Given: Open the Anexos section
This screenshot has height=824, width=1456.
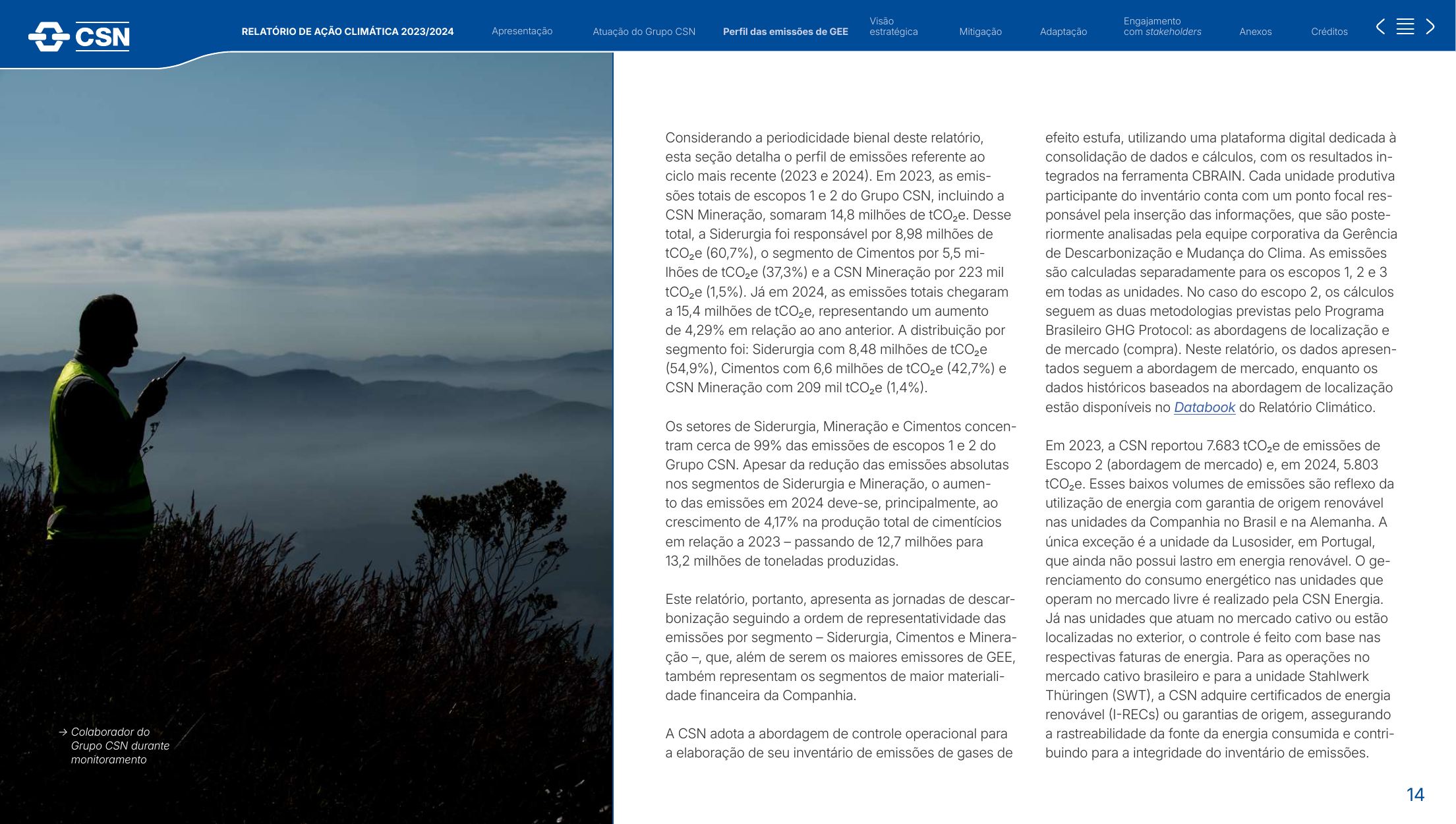Looking at the screenshot, I should click(1255, 32).
